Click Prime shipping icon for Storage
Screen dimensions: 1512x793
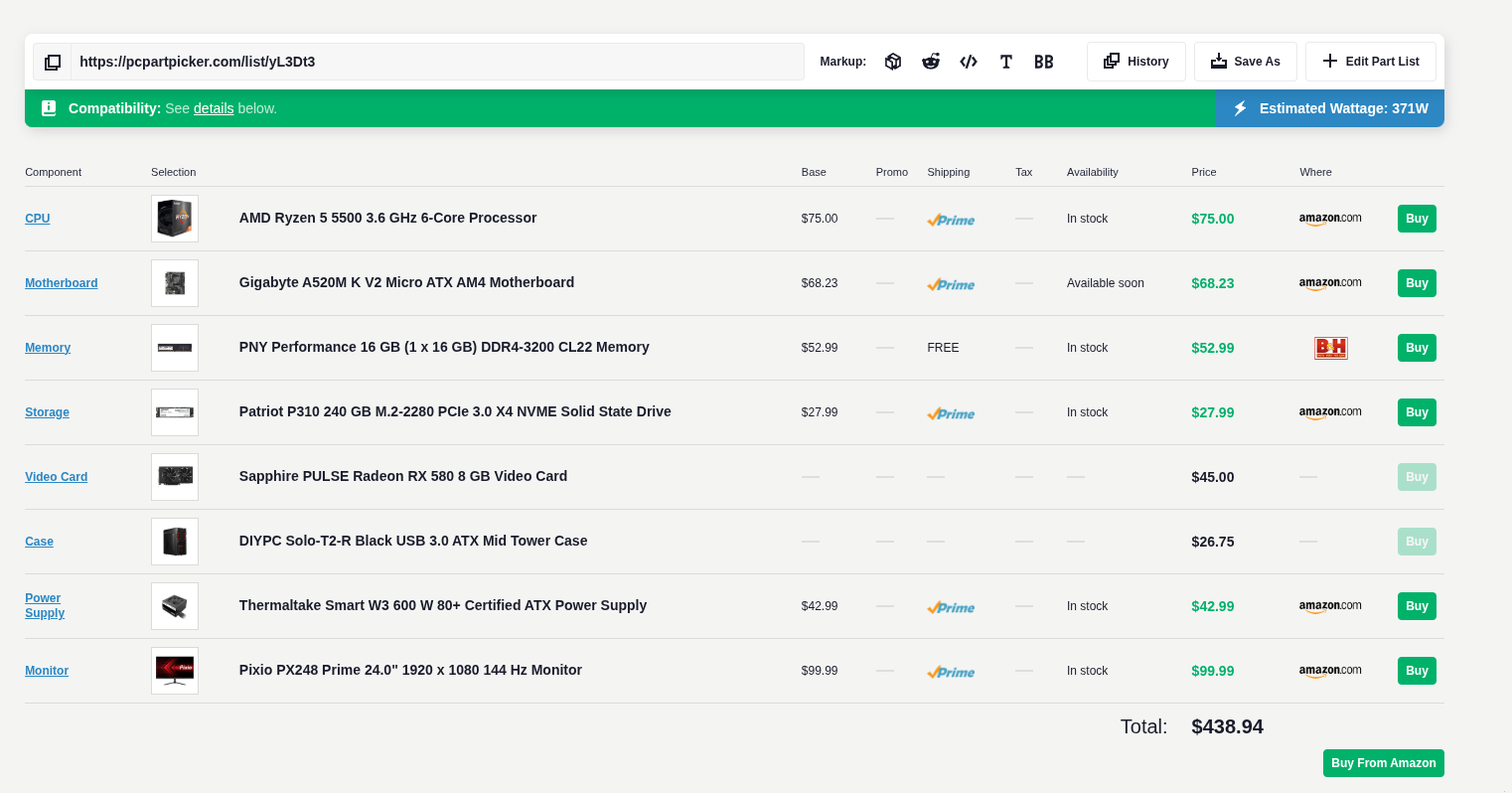point(951,413)
